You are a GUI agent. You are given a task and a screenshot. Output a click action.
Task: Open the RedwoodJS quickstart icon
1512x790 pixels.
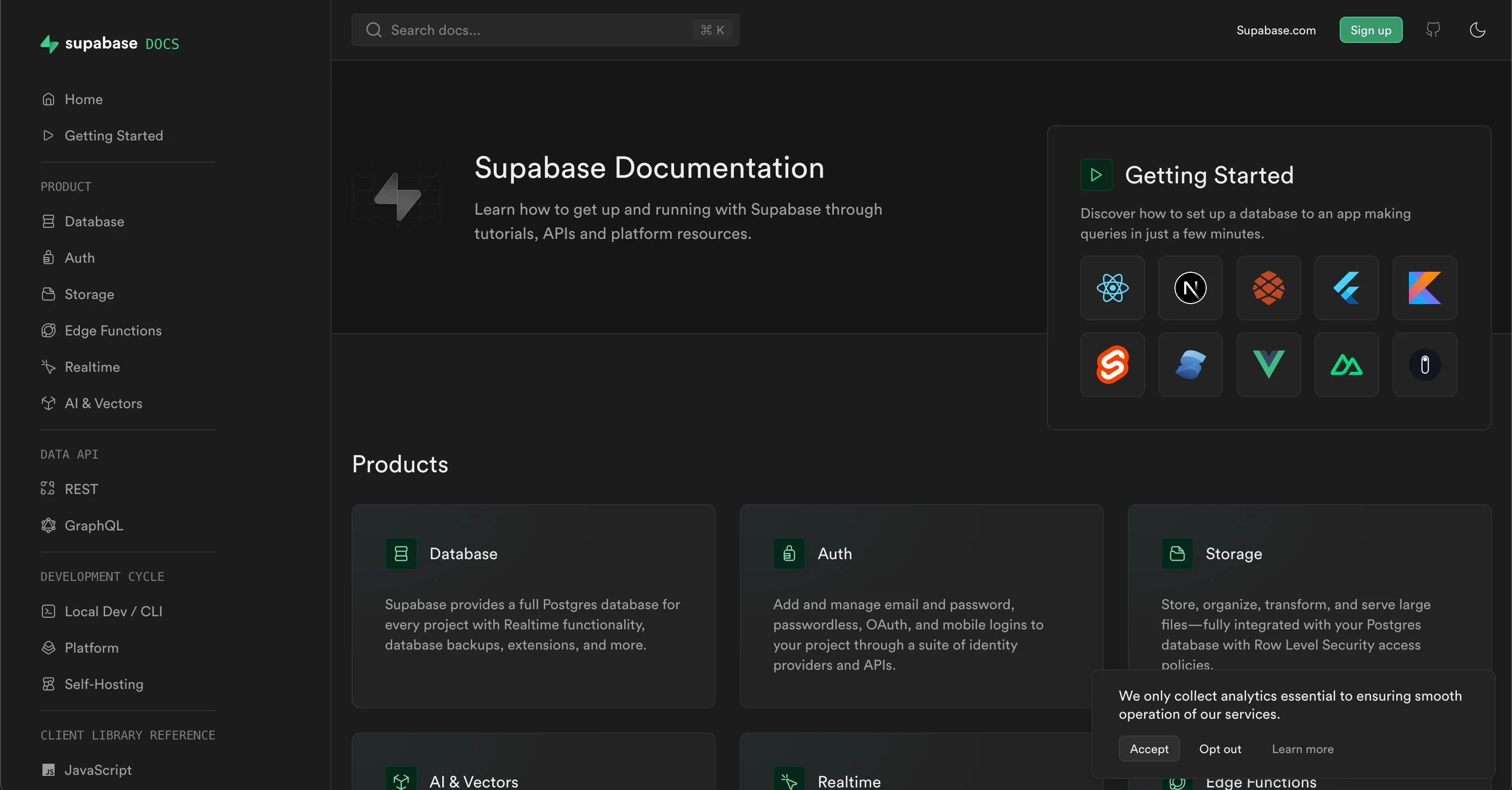(1268, 288)
